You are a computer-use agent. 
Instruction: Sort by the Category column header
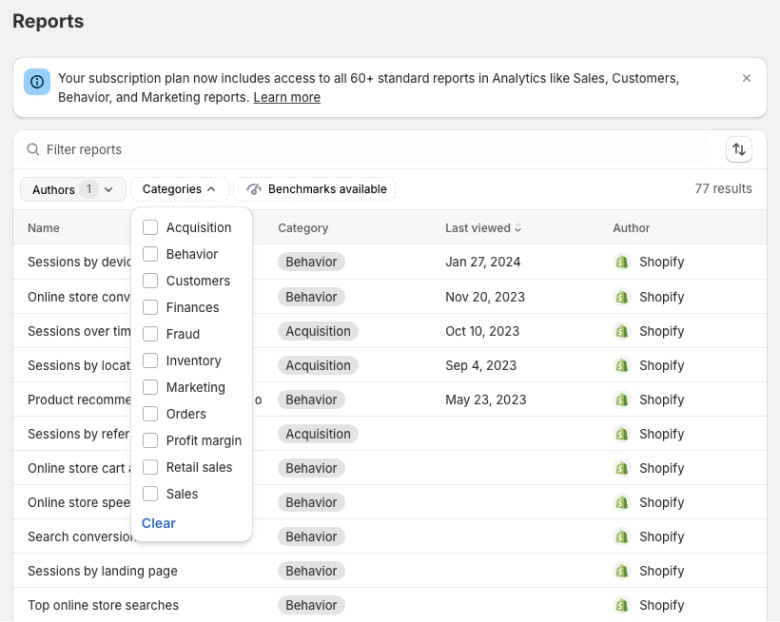click(x=303, y=228)
